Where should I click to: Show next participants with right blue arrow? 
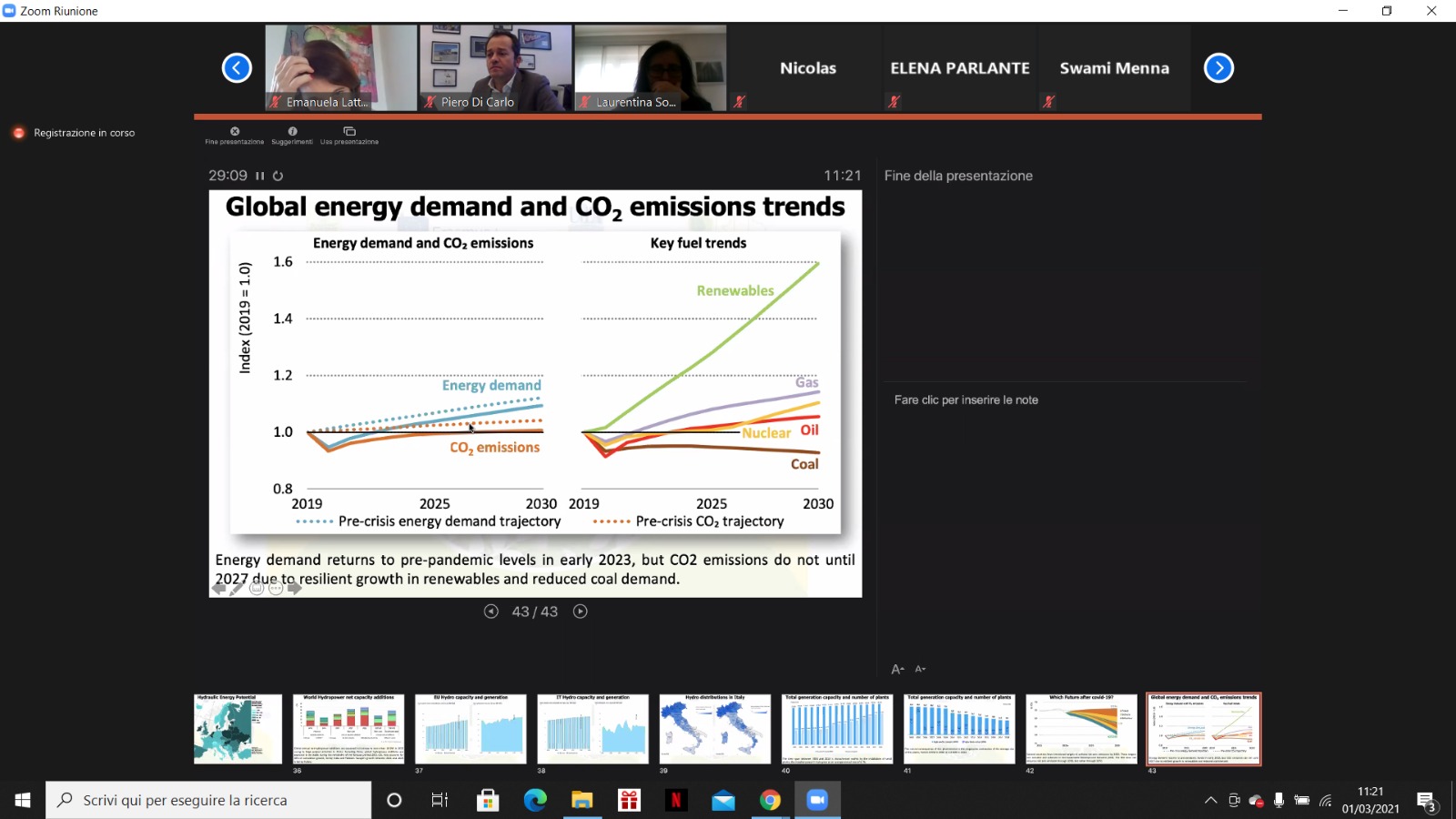(x=1218, y=68)
